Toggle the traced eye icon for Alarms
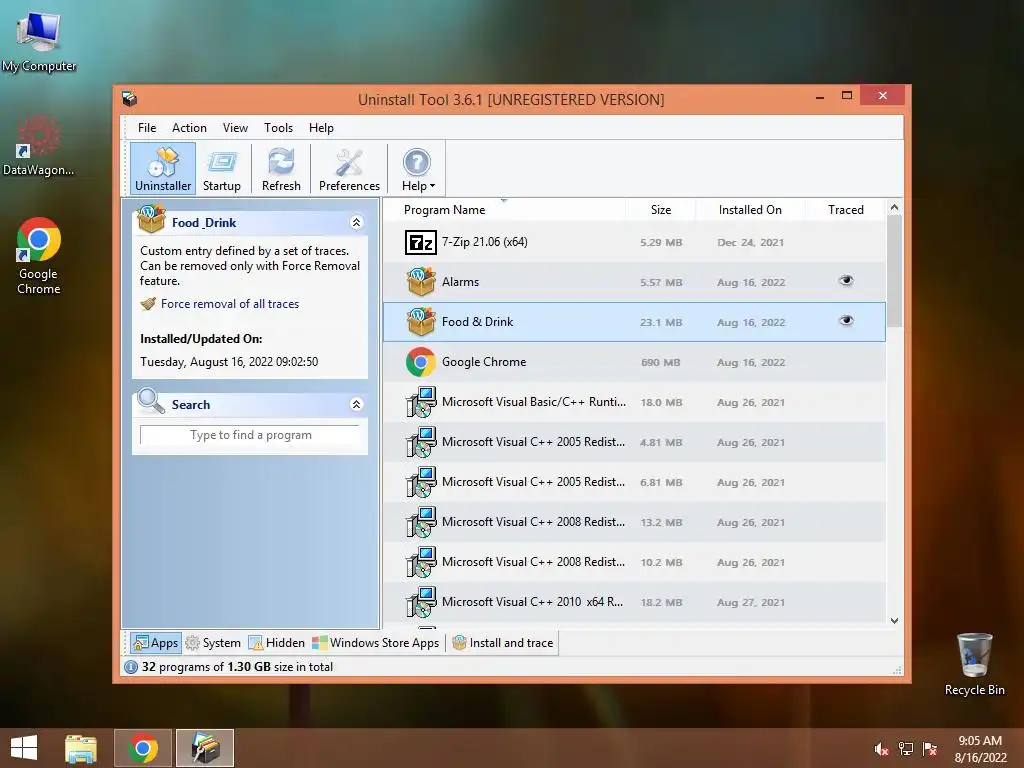1024x768 pixels. click(846, 281)
